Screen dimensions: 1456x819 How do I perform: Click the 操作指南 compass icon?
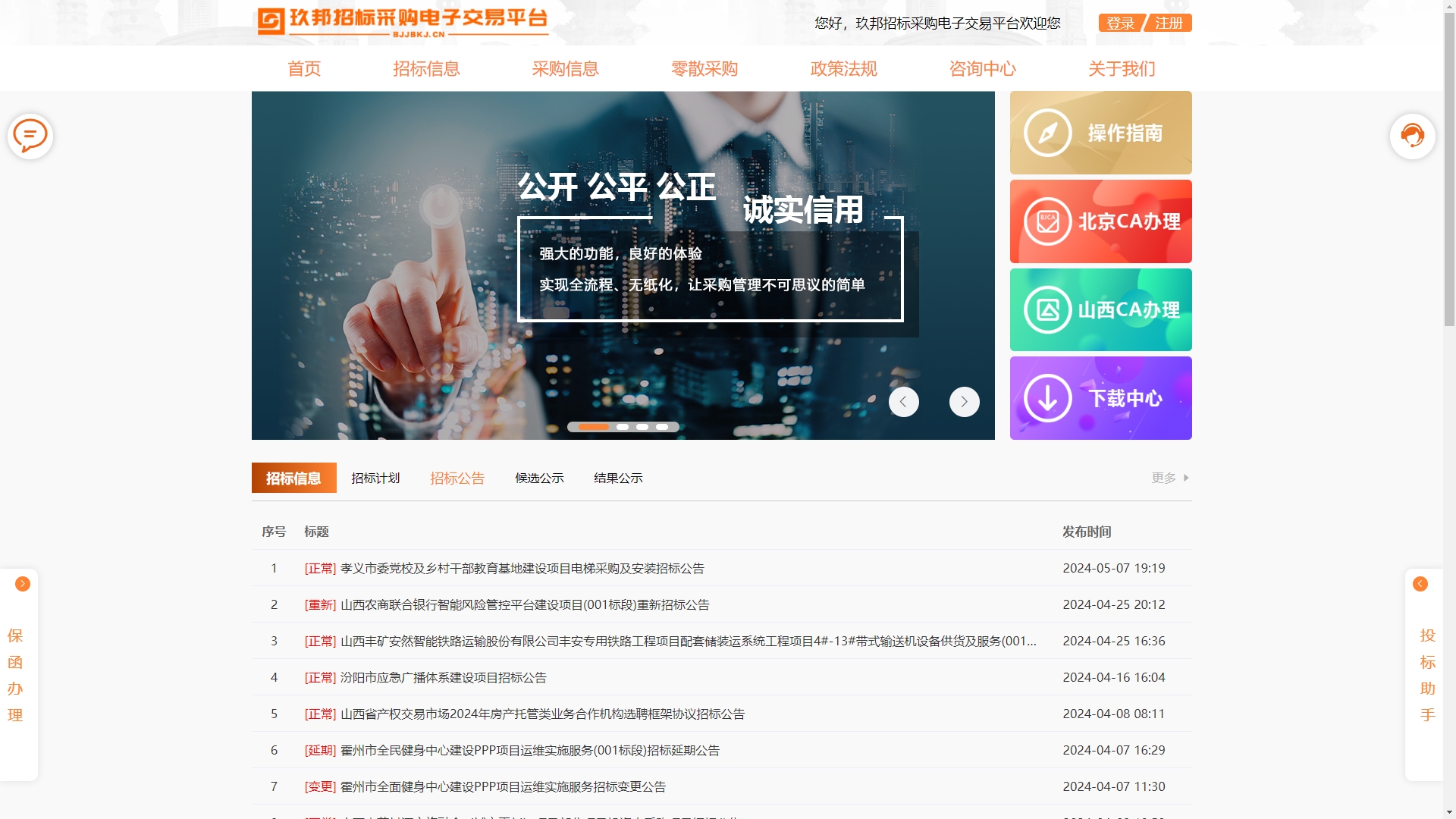(x=1047, y=133)
